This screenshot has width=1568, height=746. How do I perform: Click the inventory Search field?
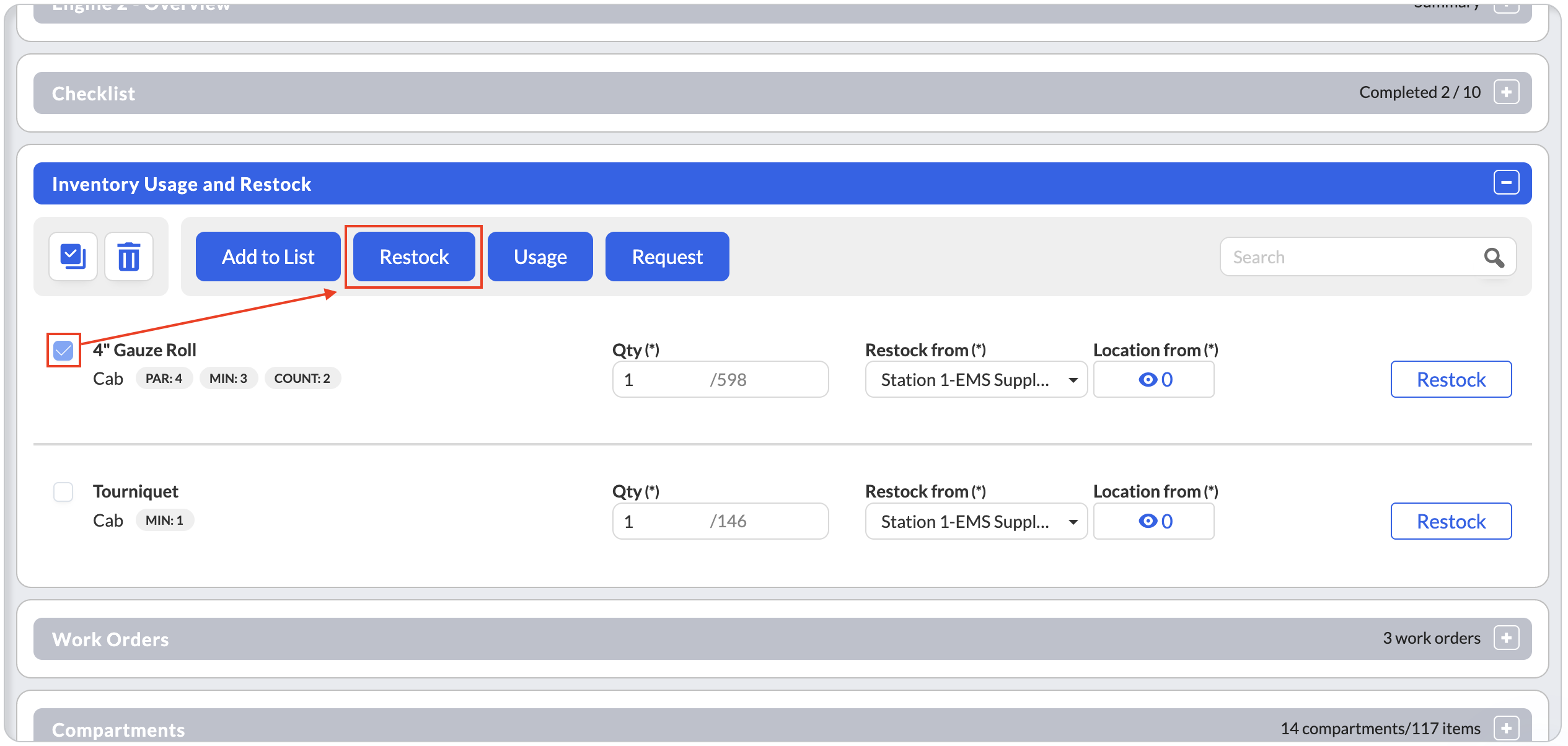tap(1351, 257)
